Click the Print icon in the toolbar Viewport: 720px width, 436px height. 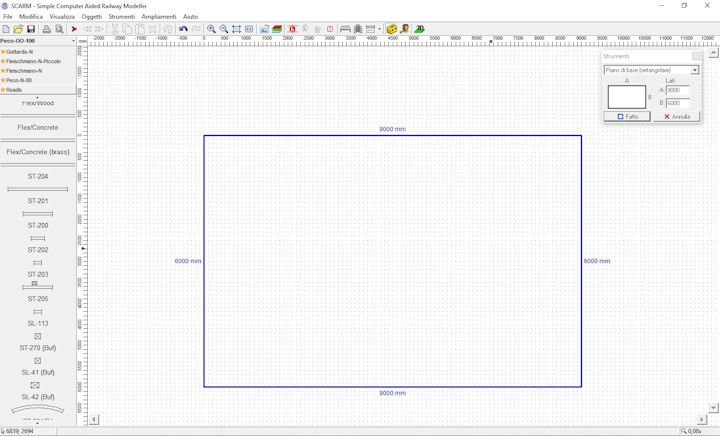click(46, 29)
